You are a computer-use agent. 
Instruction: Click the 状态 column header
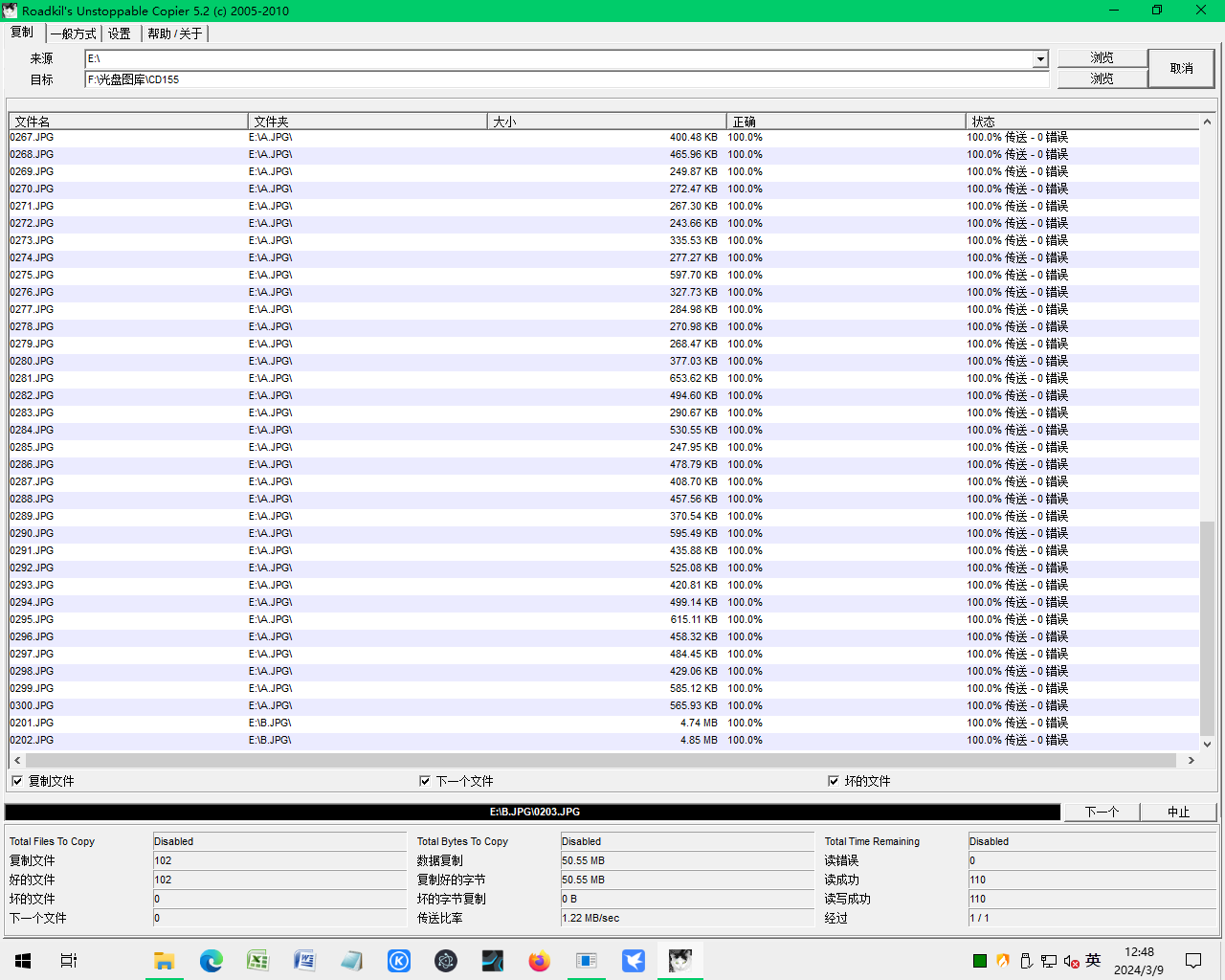[x=1082, y=122]
